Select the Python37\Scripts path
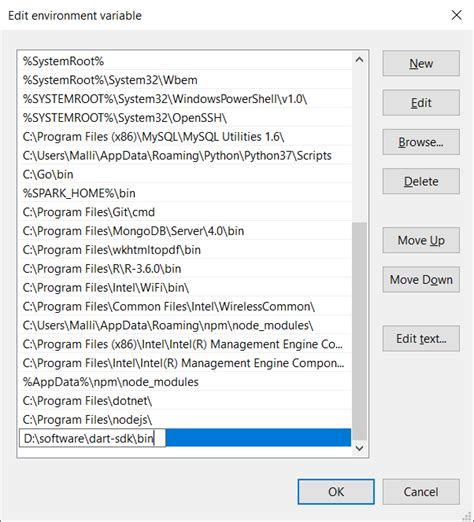Image resolution: width=474 pixels, height=522 pixels. 185,156
